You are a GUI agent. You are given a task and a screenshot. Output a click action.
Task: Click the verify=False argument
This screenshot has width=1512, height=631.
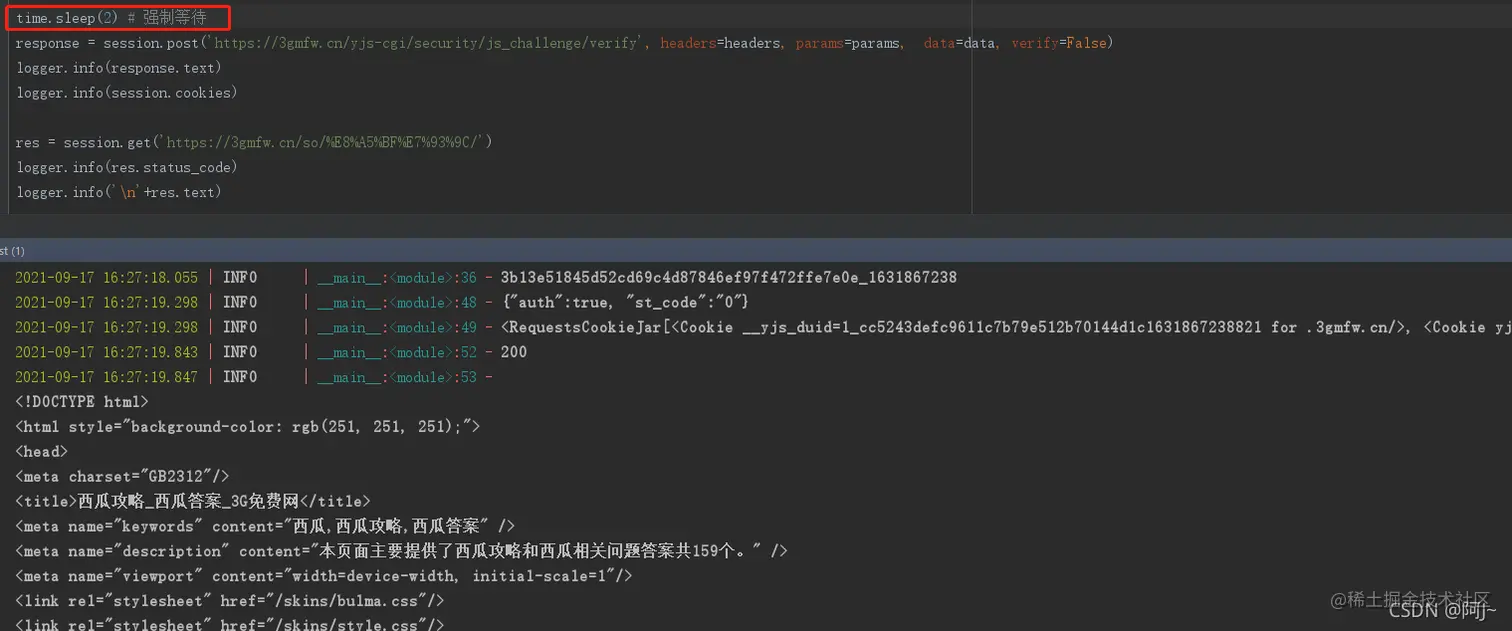pyautogui.click(x=1058, y=43)
